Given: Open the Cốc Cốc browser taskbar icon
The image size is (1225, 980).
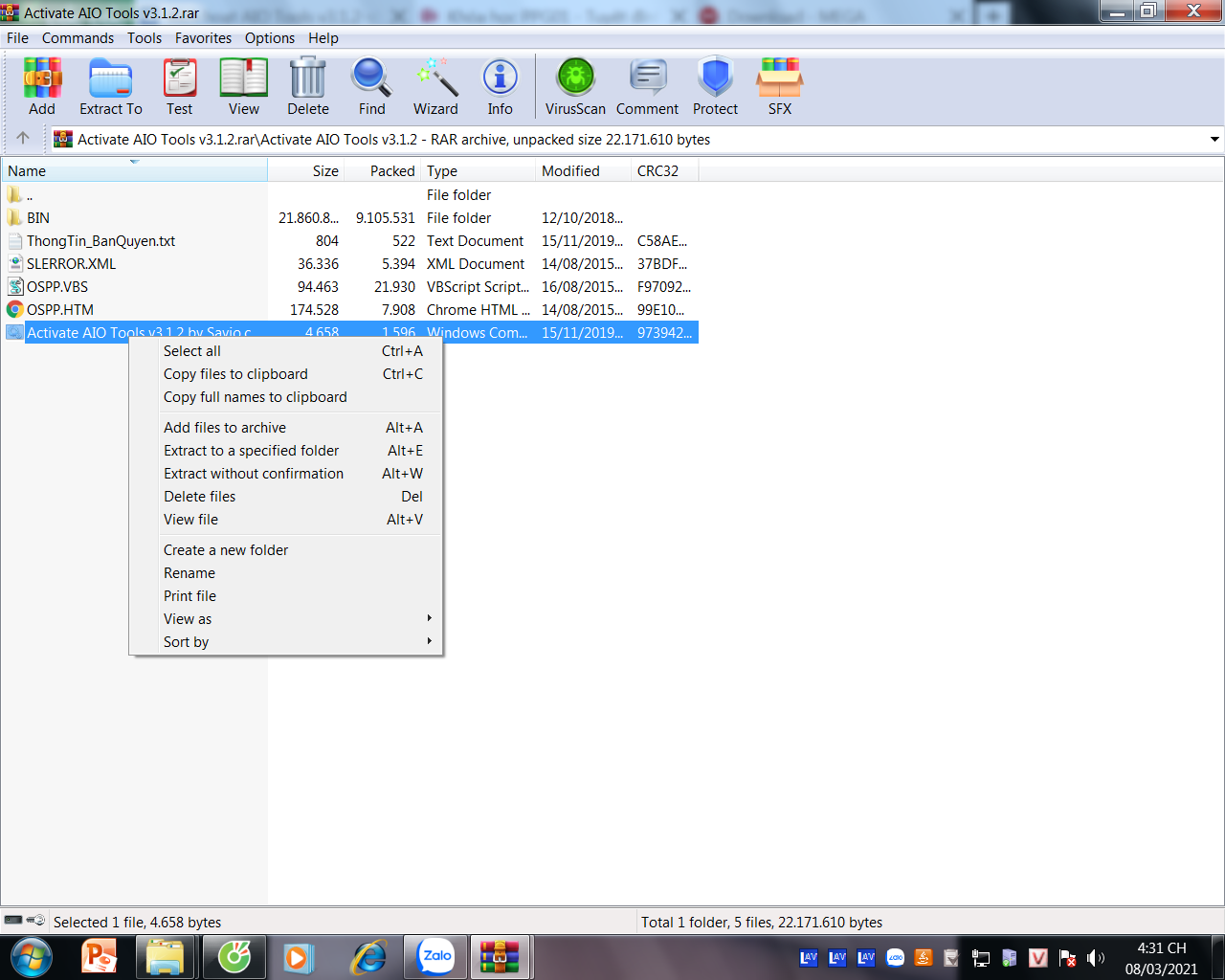Looking at the screenshot, I should point(234,957).
